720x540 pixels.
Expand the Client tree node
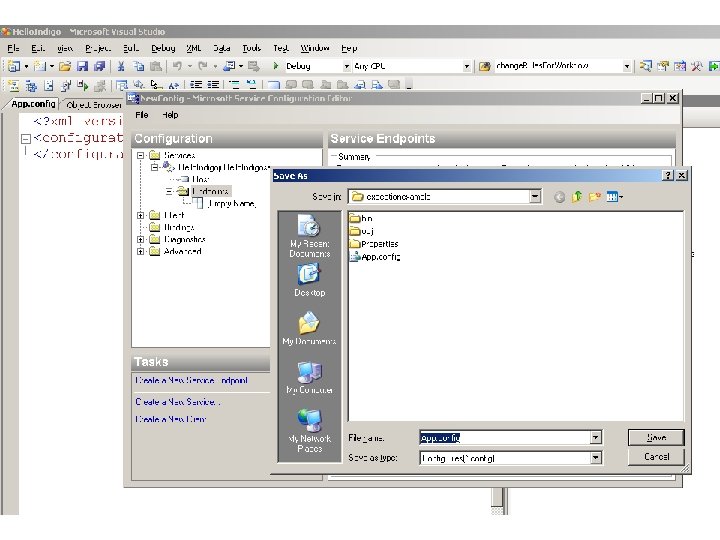click(141, 215)
